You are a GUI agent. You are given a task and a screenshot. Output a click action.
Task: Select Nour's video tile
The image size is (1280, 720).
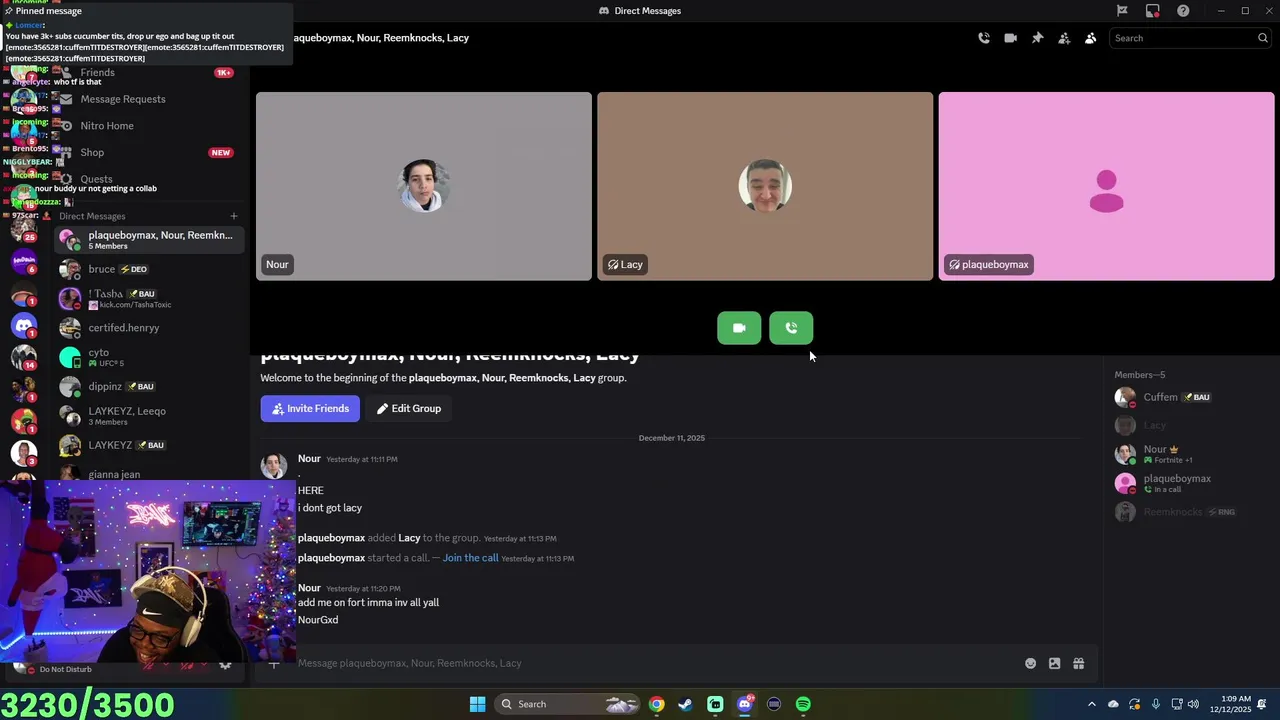(x=424, y=186)
